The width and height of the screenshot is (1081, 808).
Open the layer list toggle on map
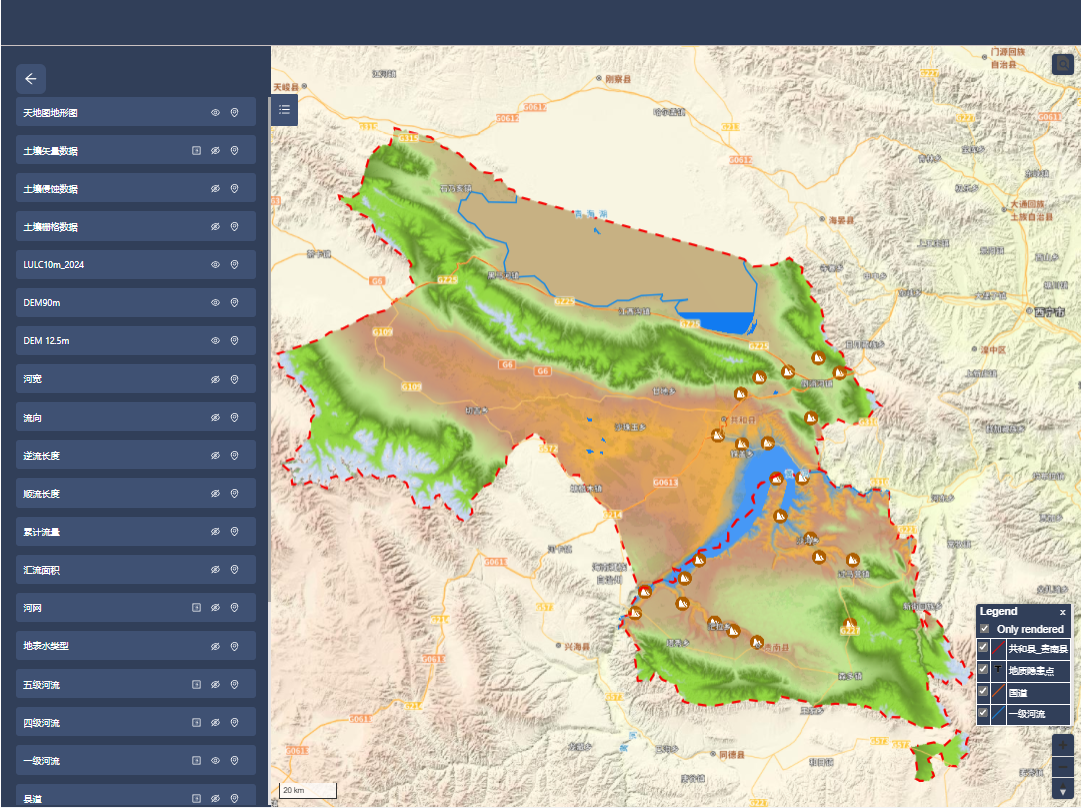(285, 110)
